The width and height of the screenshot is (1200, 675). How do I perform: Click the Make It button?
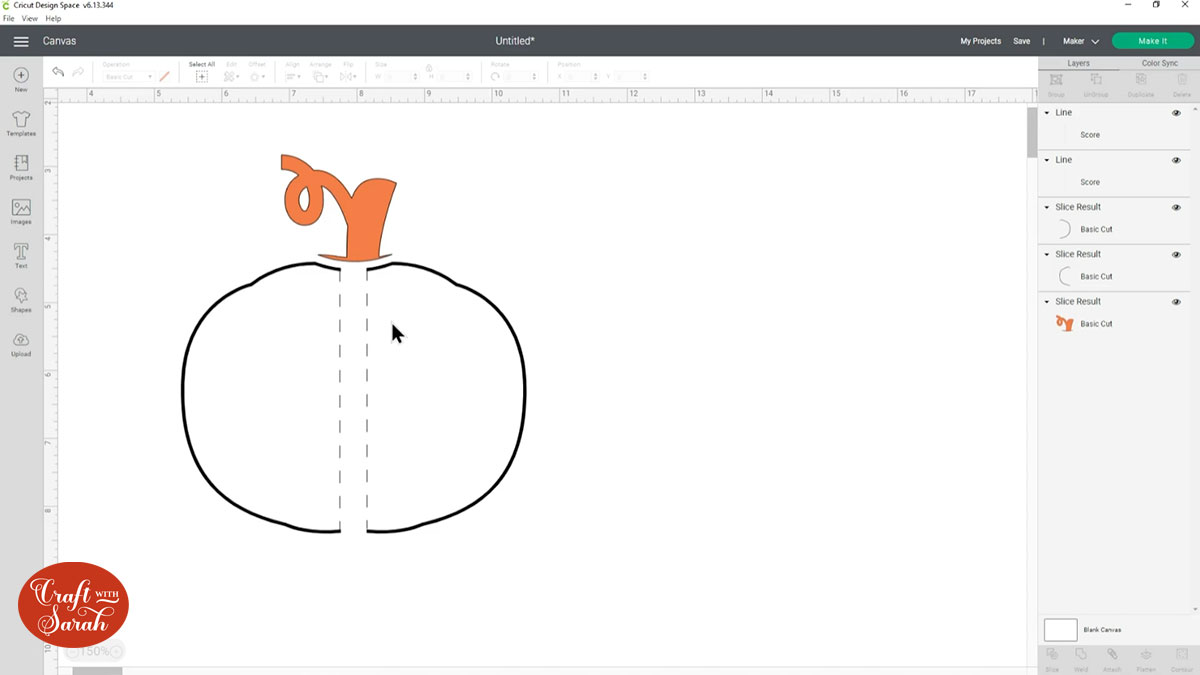click(x=1153, y=41)
